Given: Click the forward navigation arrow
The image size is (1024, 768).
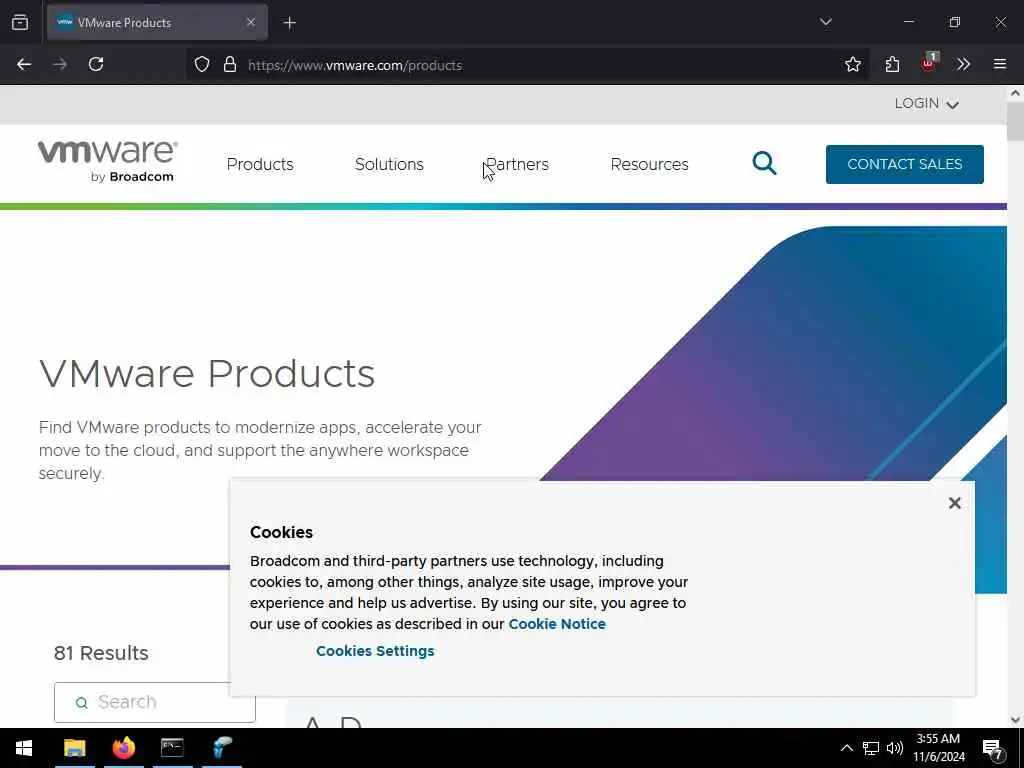Looking at the screenshot, I should point(60,64).
